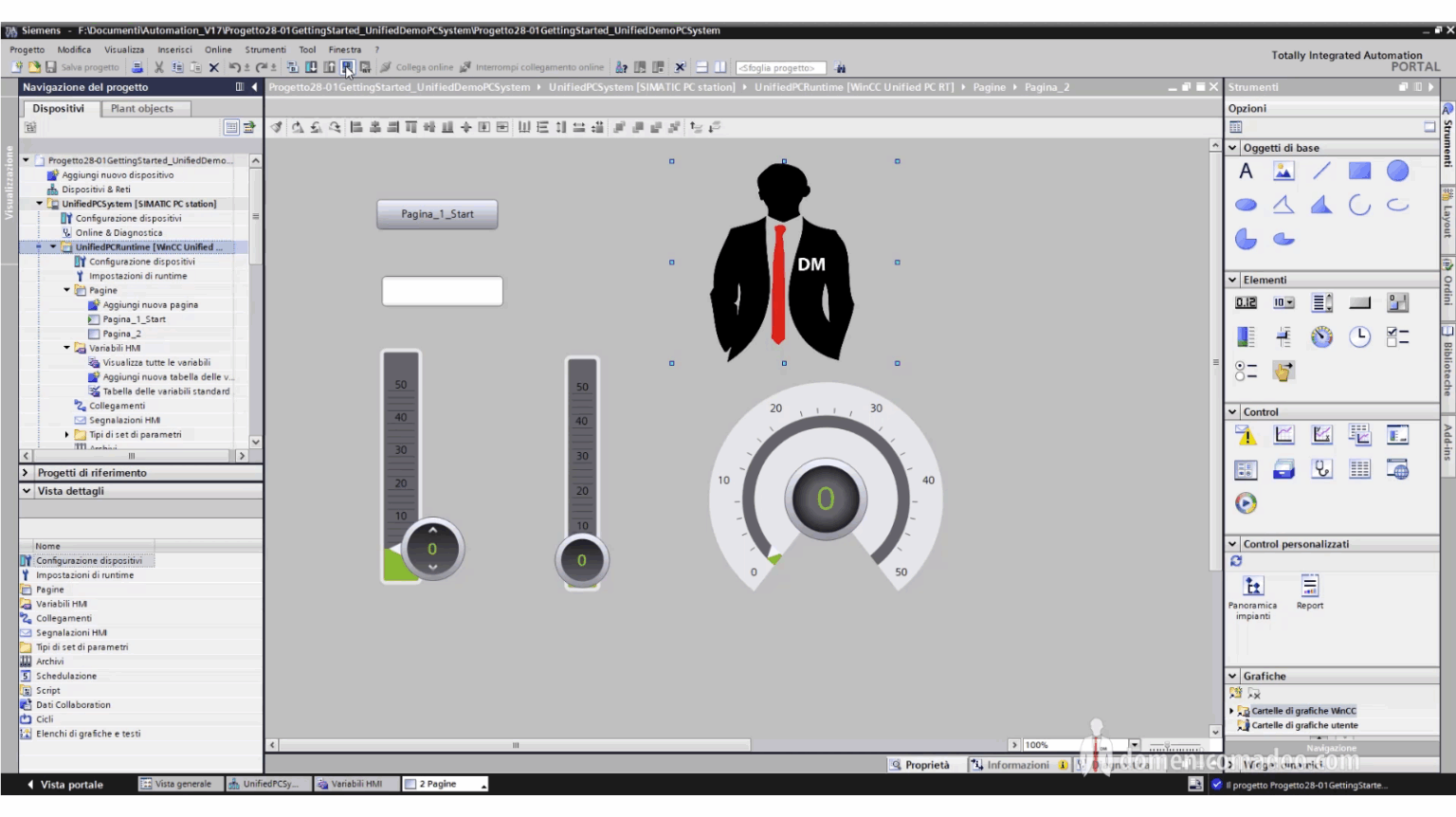
Task: Insert a Report from Control personalizzati
Action: click(x=1309, y=586)
